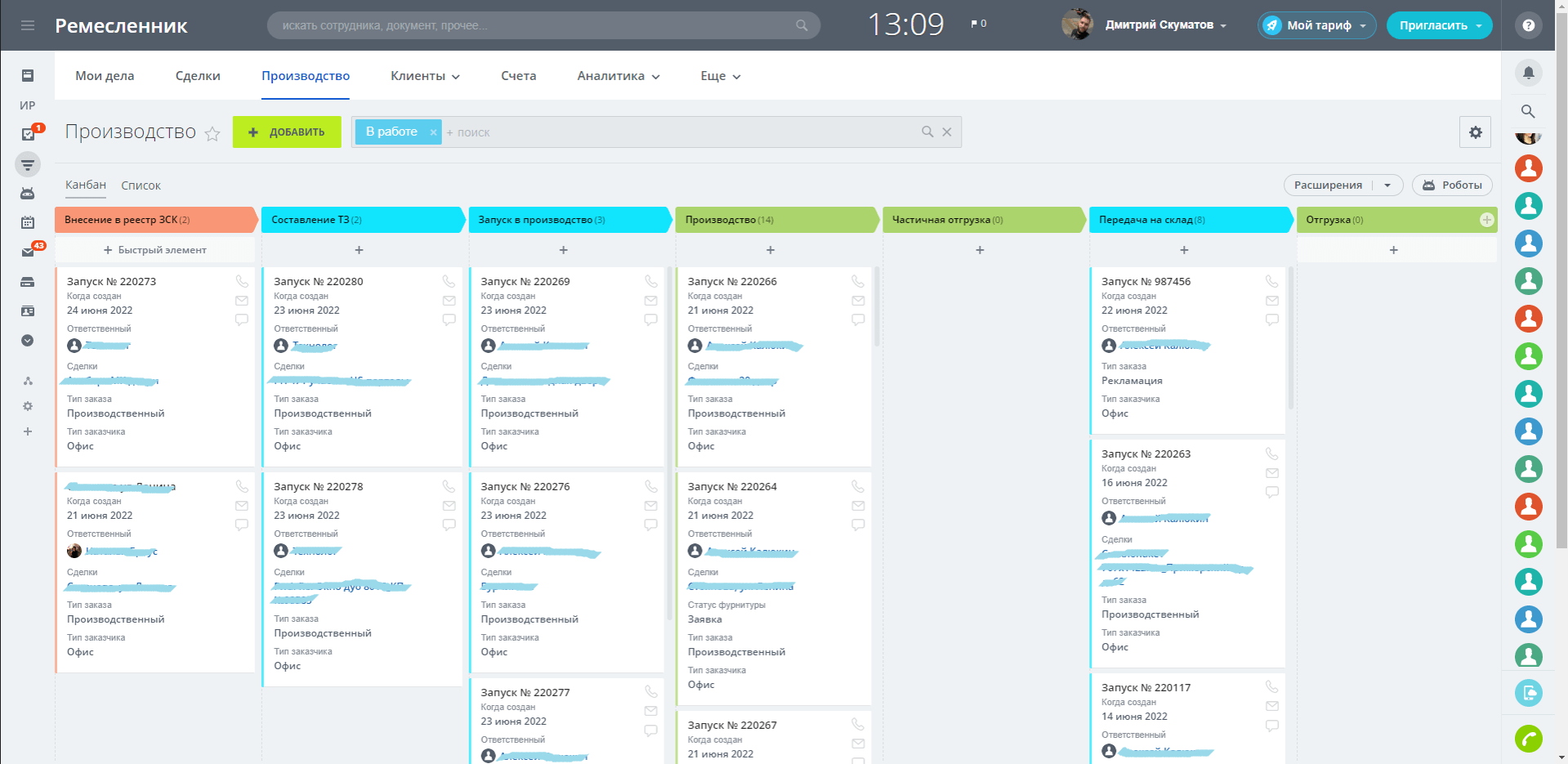Expand the Клиенты dropdown menu
1568x764 pixels.
tap(425, 76)
